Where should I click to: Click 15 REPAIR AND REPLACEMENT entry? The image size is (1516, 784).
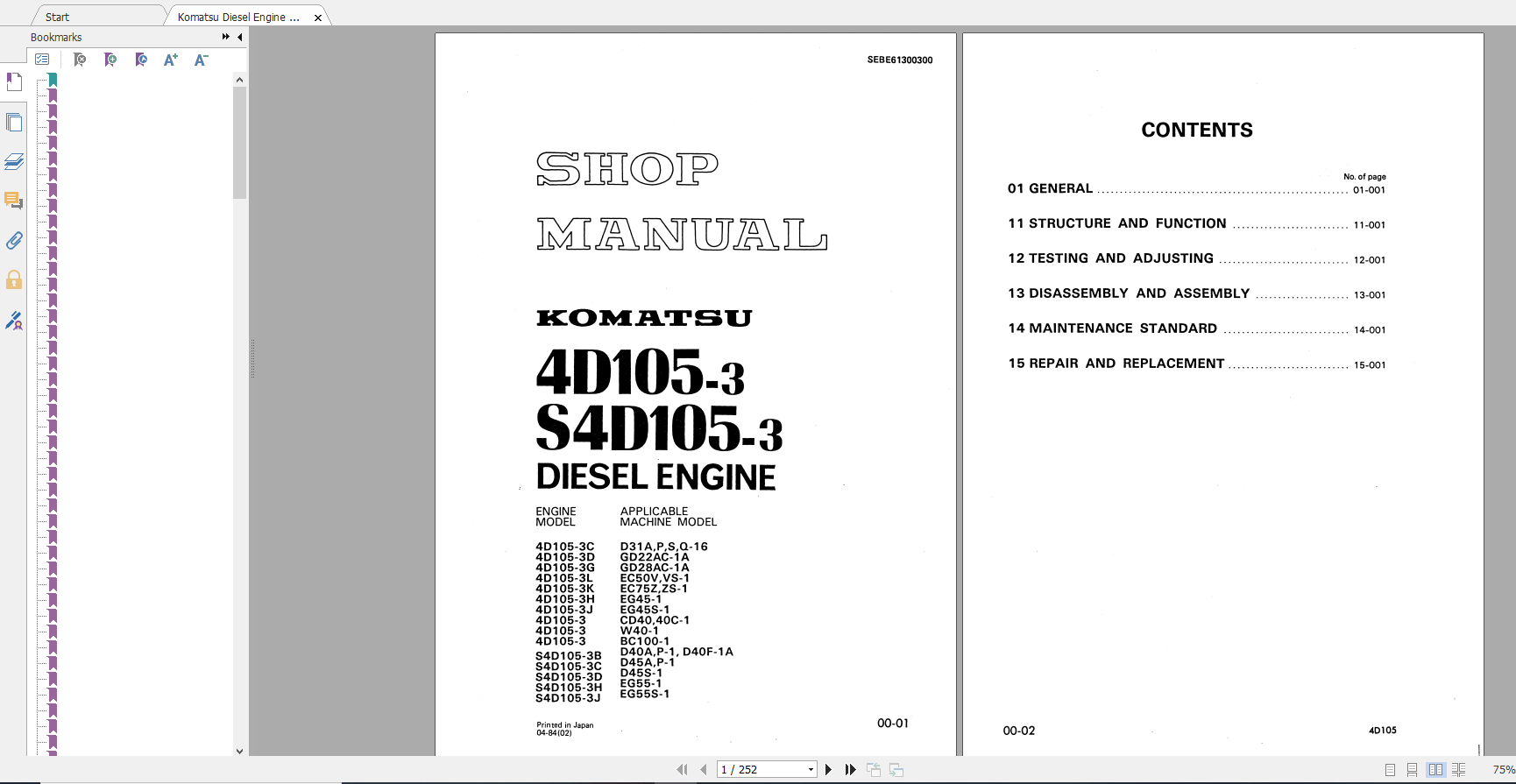(1196, 364)
